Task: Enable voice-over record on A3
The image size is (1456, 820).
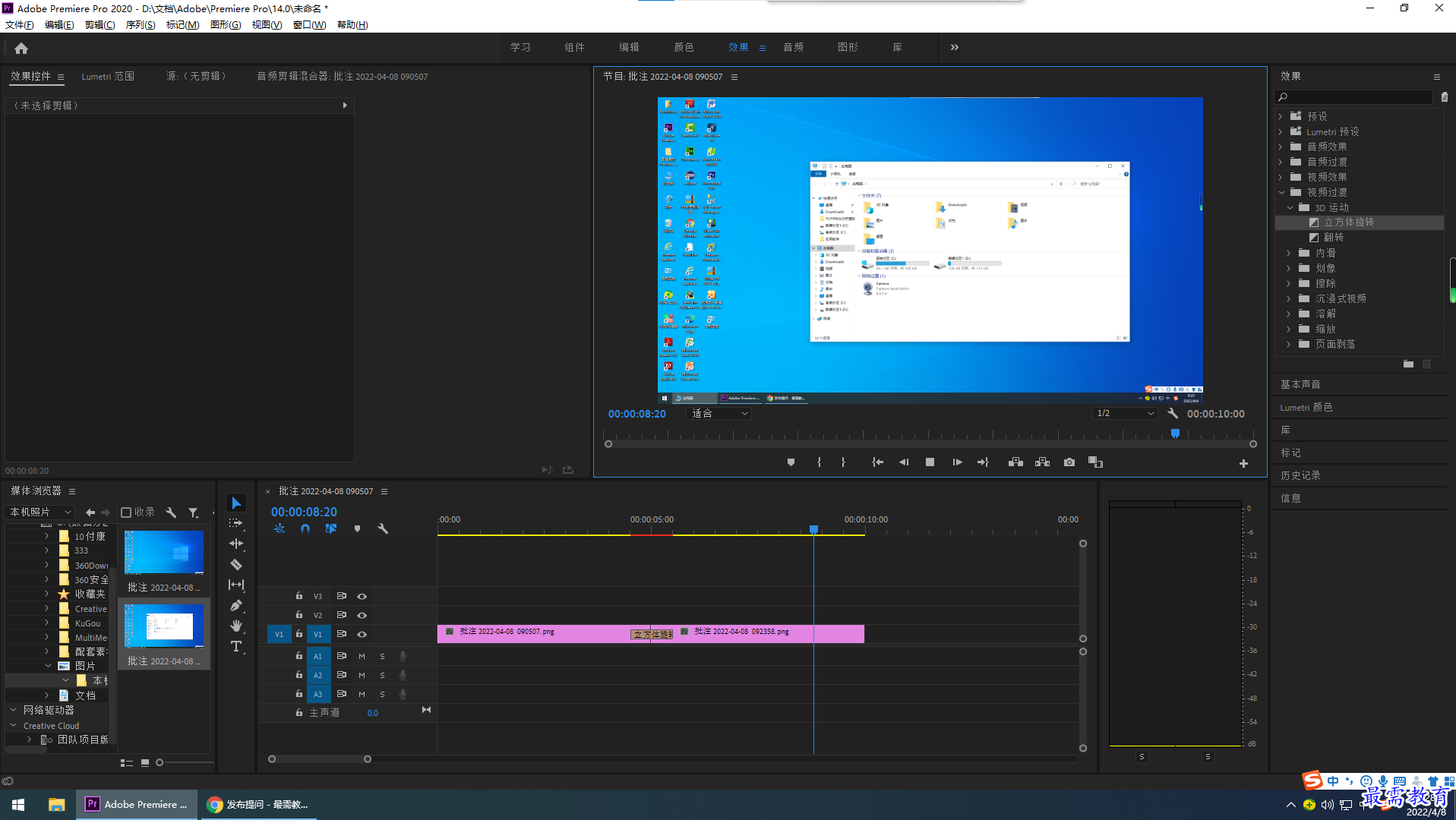Action: click(403, 694)
